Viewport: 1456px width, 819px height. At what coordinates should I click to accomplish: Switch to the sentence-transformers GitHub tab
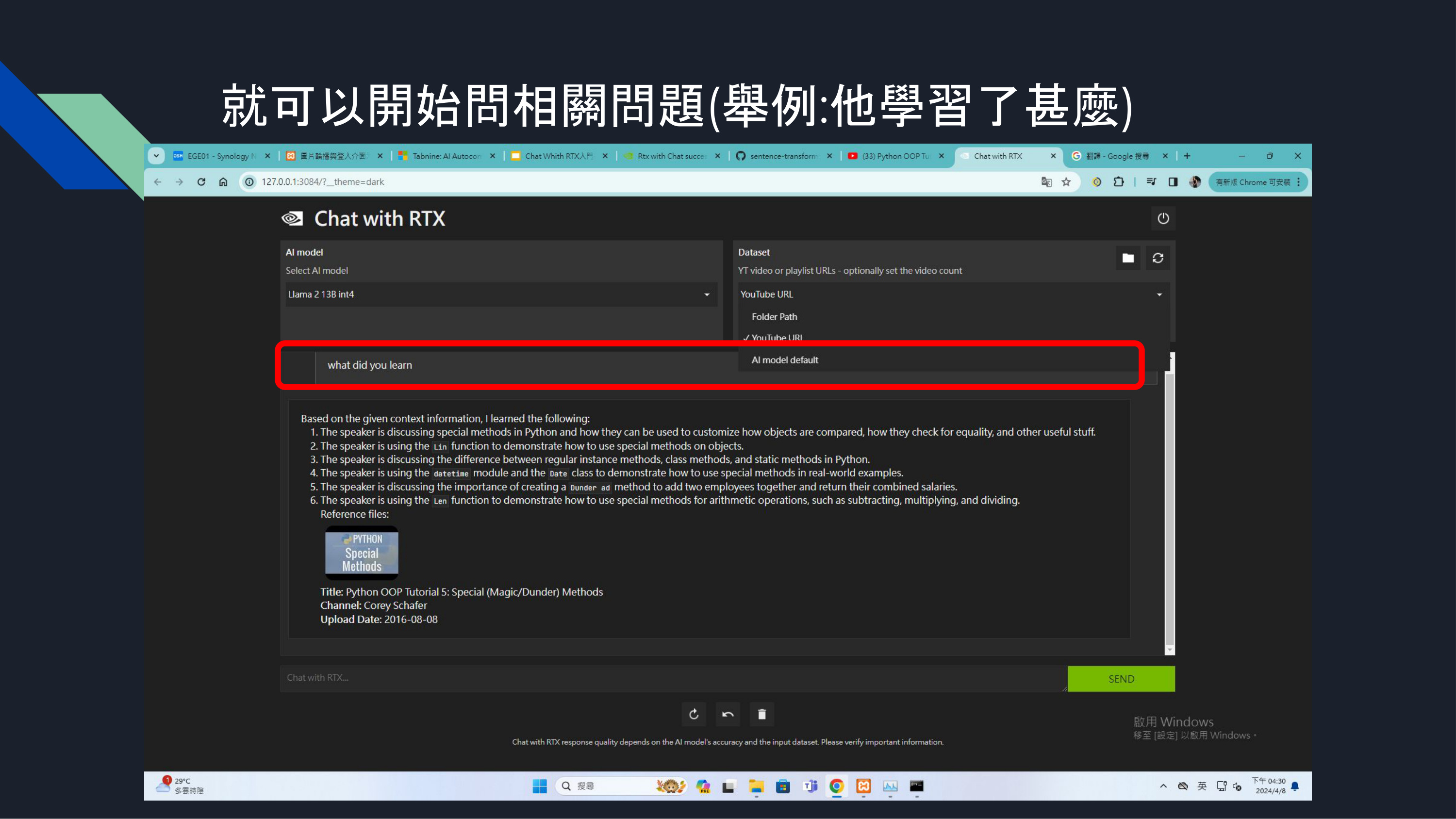click(783, 156)
